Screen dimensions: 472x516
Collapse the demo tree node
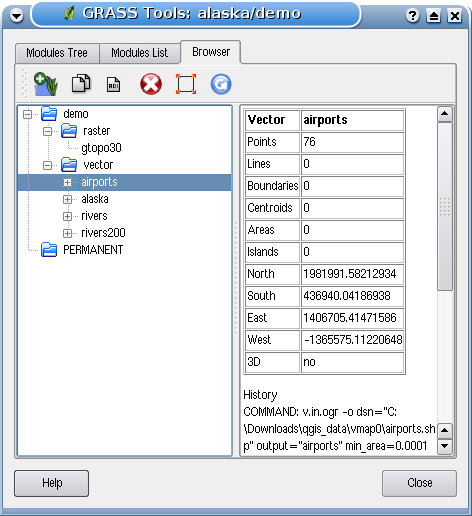tap(27, 114)
